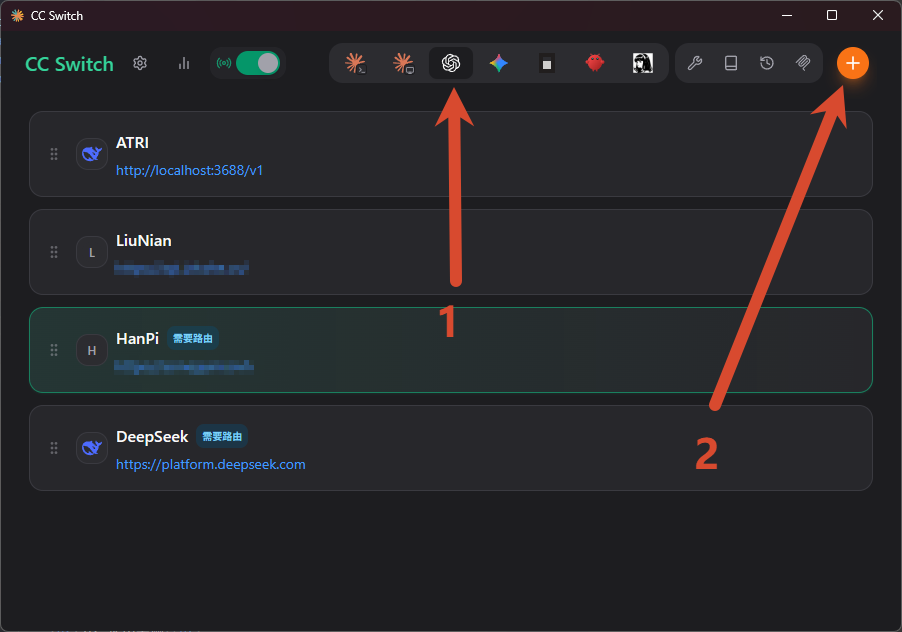Grab the drag handle of the LiuNian card
This screenshot has height=632, width=902.
point(54,252)
